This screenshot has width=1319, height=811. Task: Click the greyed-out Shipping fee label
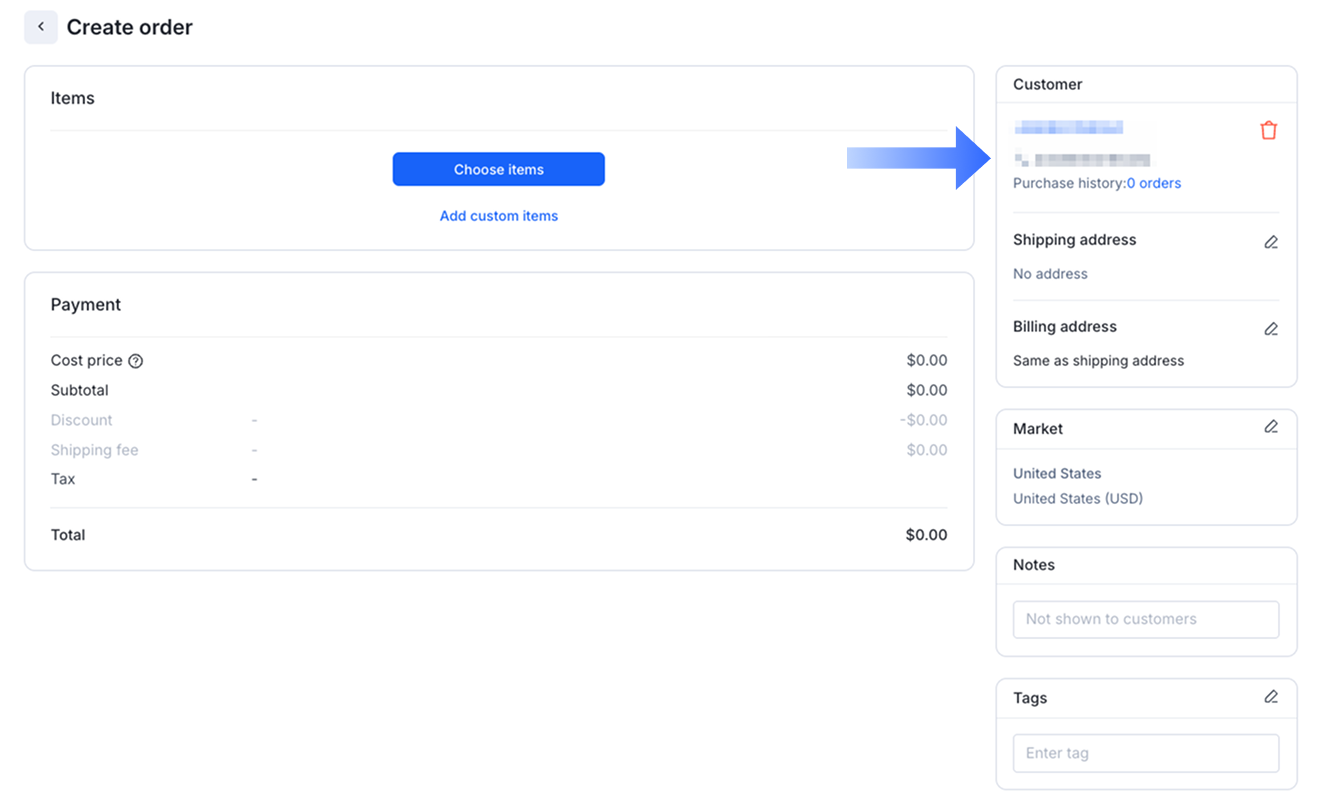click(x=95, y=450)
